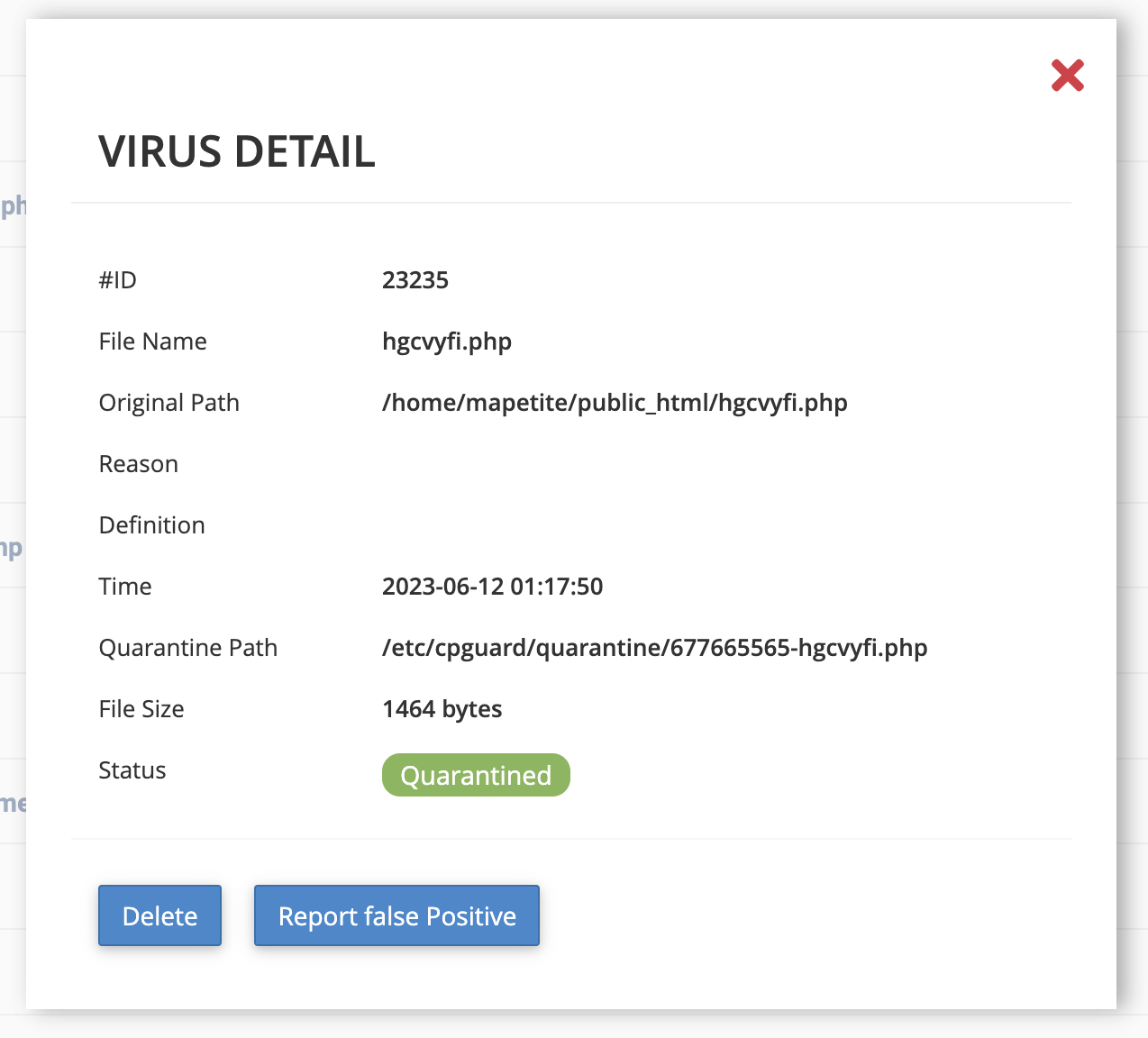
Task: Close the Virus Detail dialog with the red X
Action: tap(1067, 76)
